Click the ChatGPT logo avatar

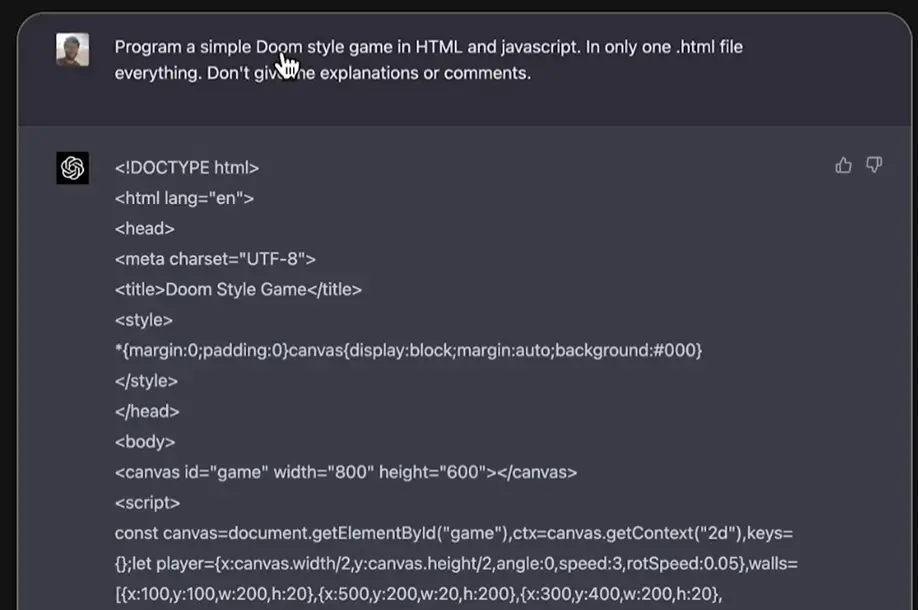point(73,168)
